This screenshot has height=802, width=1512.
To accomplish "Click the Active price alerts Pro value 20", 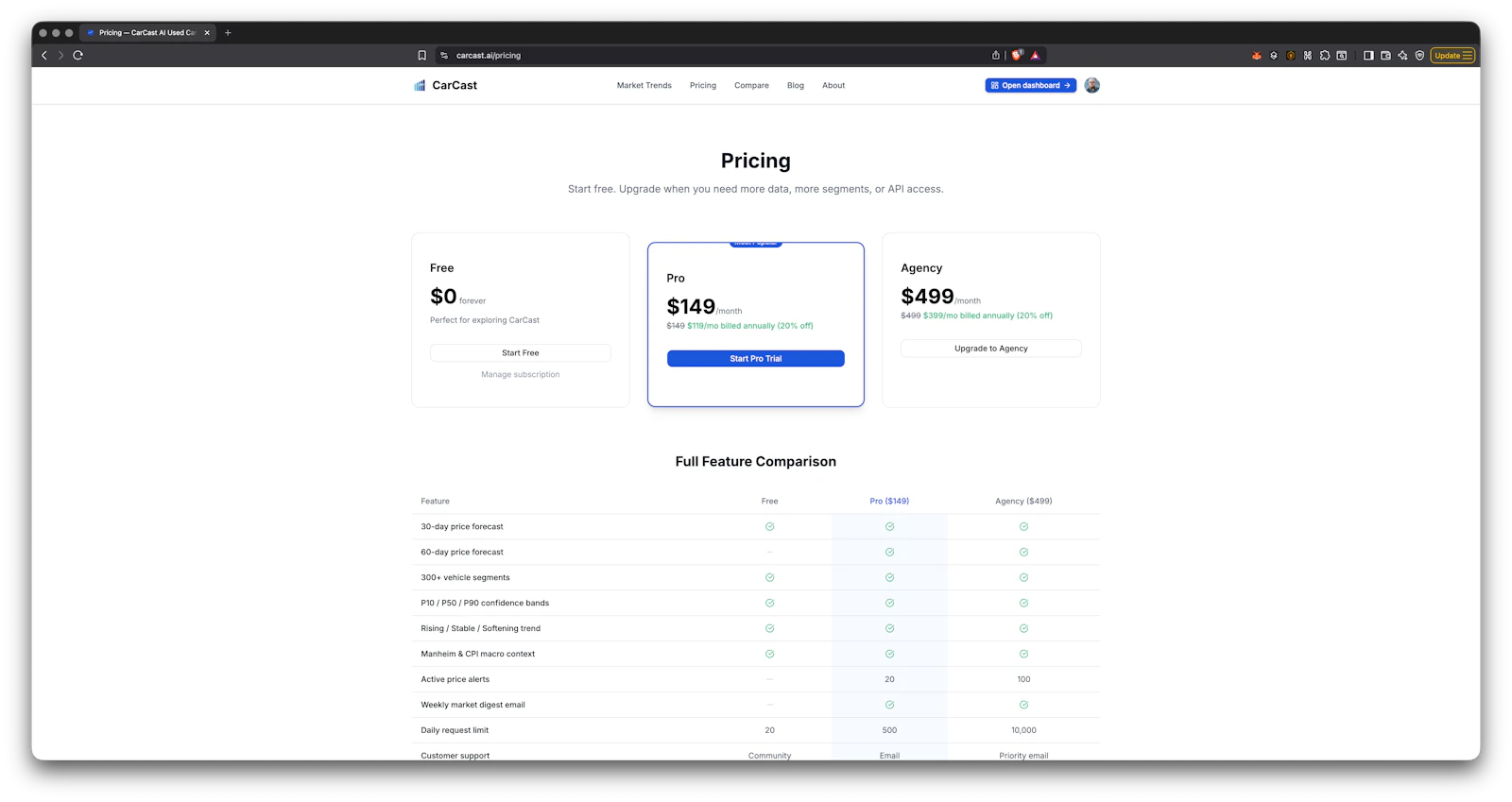I will coord(889,679).
